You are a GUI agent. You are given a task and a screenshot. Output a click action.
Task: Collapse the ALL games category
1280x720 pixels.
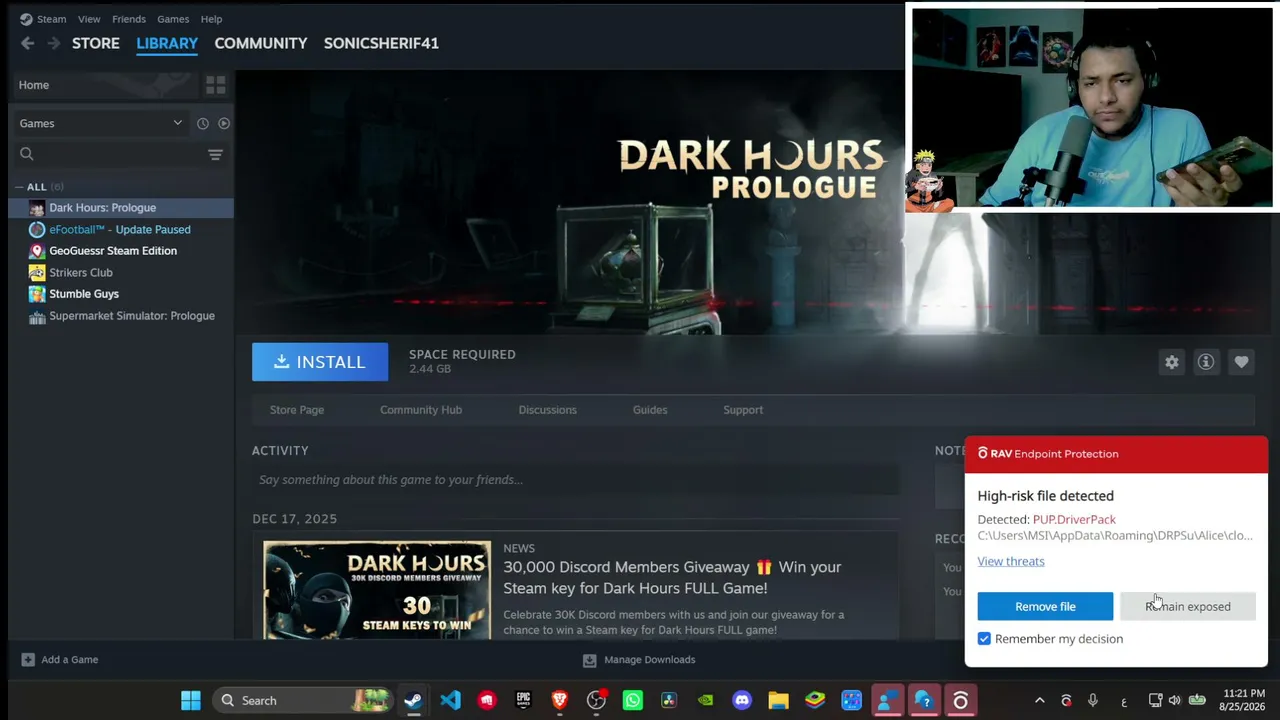[19, 187]
